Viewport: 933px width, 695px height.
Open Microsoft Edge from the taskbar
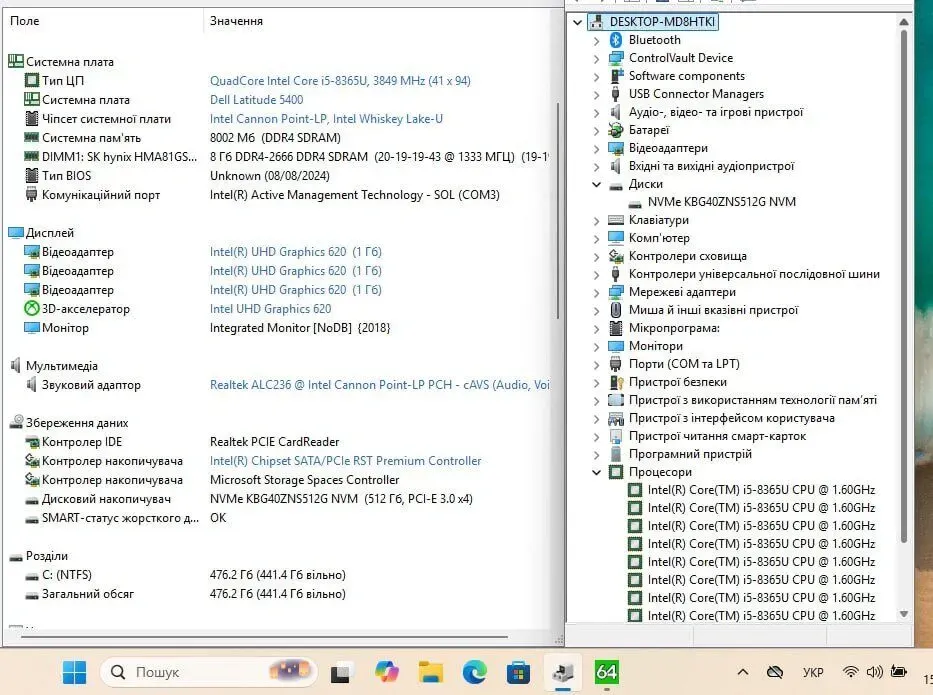[474, 672]
